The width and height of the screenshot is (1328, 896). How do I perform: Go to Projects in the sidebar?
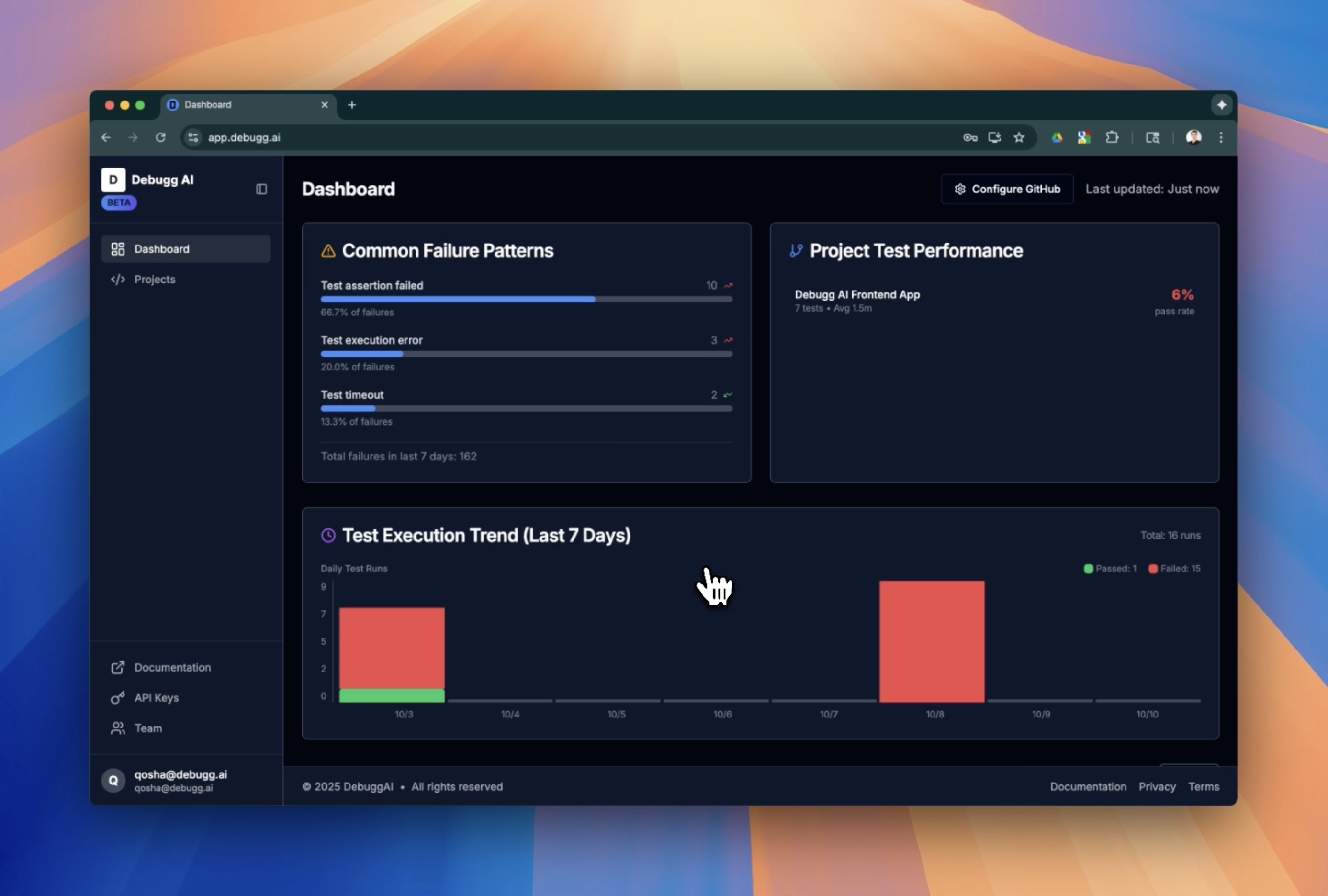[x=154, y=280]
